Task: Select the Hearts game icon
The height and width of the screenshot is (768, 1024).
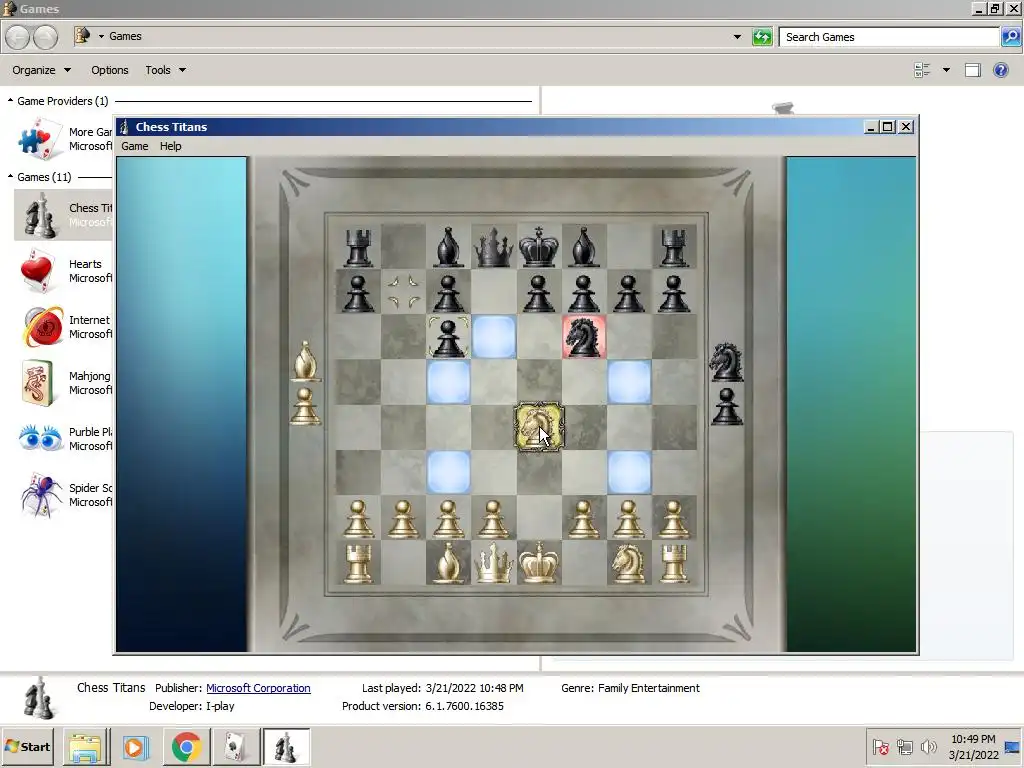Action: coord(37,270)
